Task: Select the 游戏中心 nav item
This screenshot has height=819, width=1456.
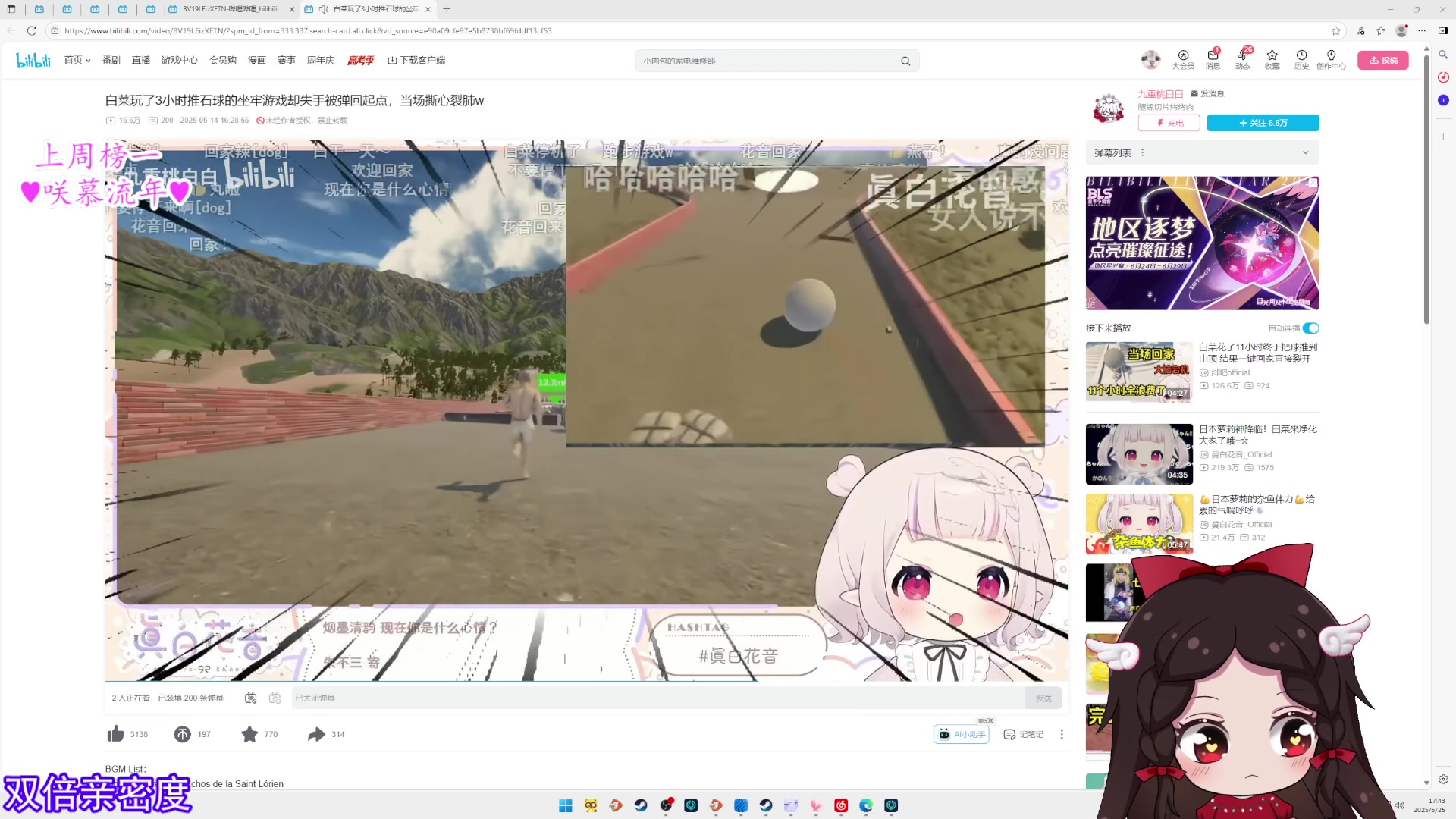Action: tap(180, 60)
